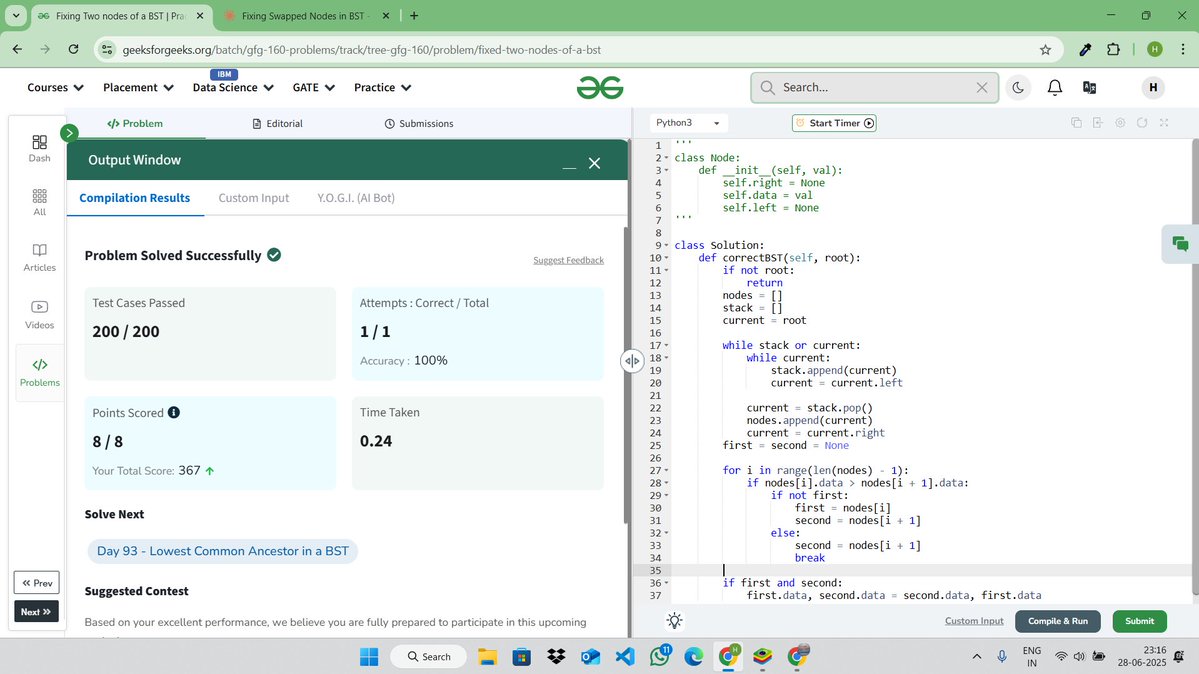Open the Python3 language dropdown
The image size is (1199, 674).
tap(687, 122)
